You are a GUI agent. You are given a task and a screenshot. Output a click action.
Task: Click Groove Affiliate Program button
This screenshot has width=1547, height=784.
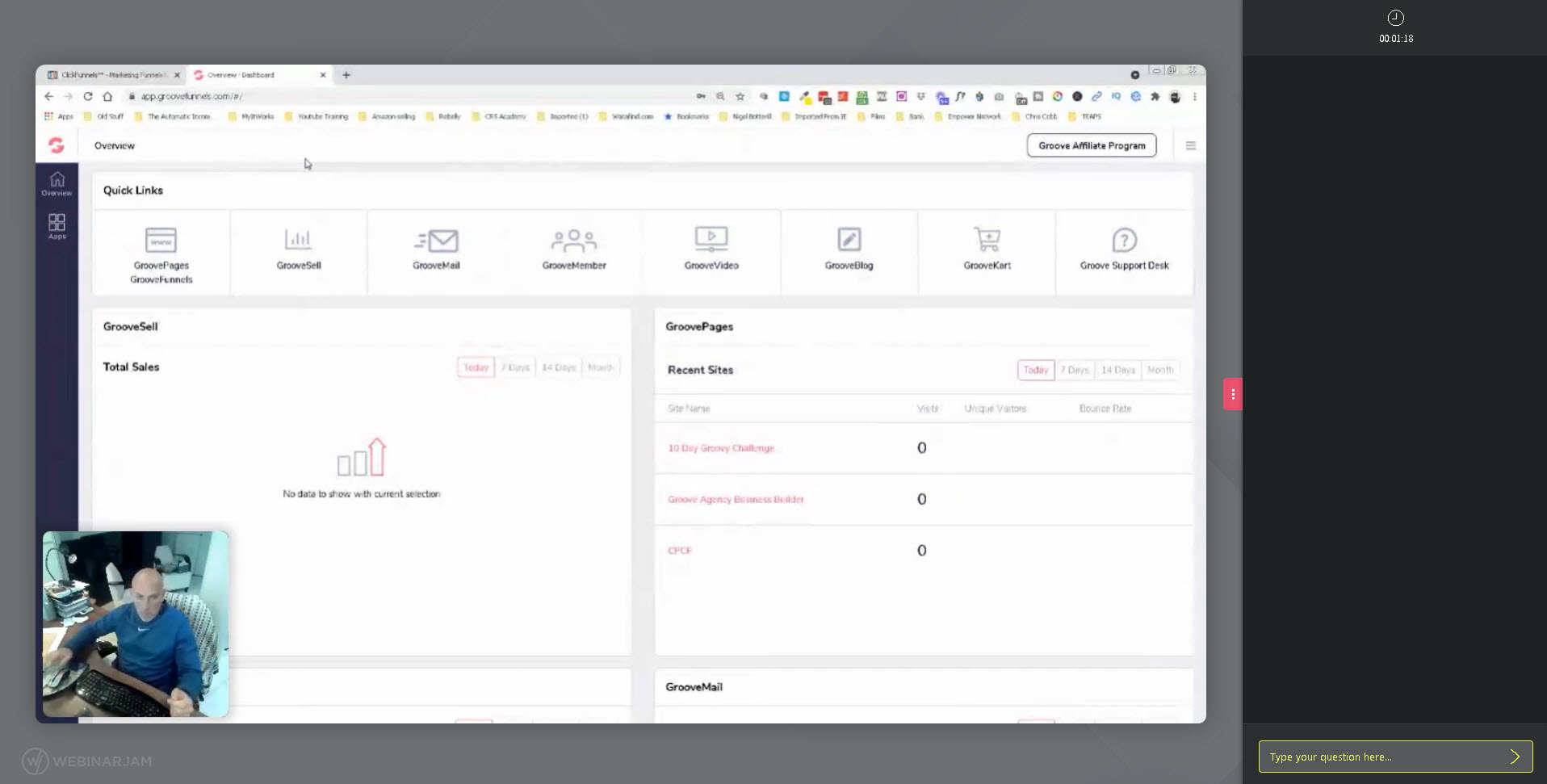point(1092,146)
